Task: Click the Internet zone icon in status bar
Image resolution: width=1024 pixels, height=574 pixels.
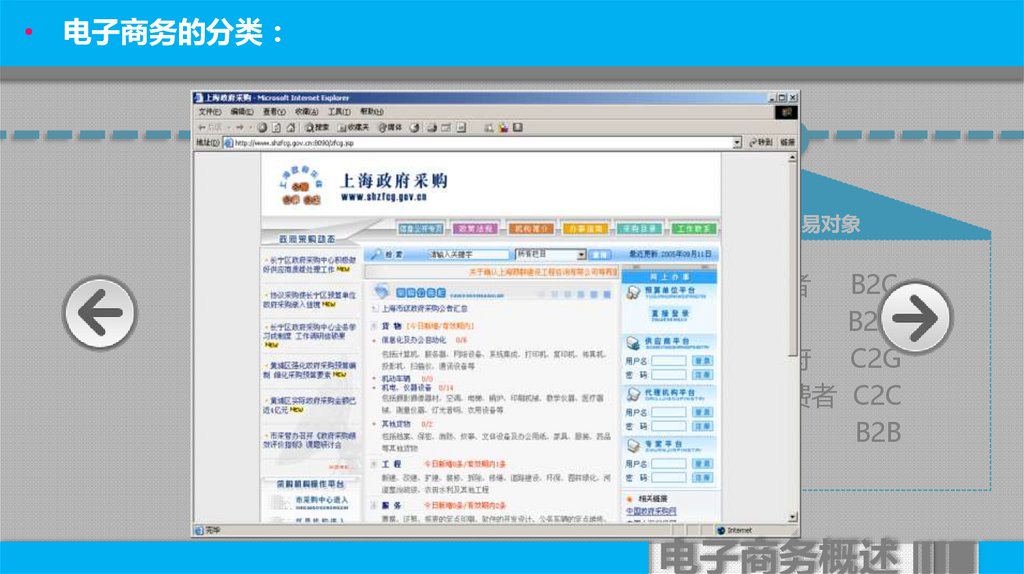Action: coord(721,530)
